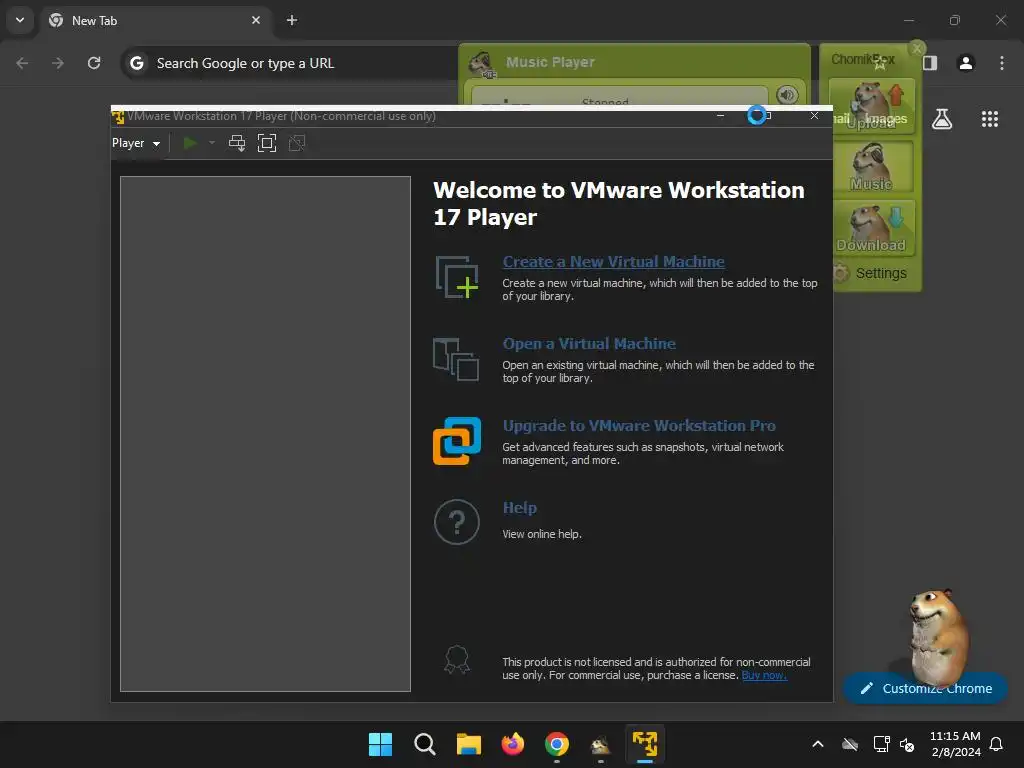Open ChomikBox Settings
Viewport: 1024px width, 768px height.
pos(871,273)
